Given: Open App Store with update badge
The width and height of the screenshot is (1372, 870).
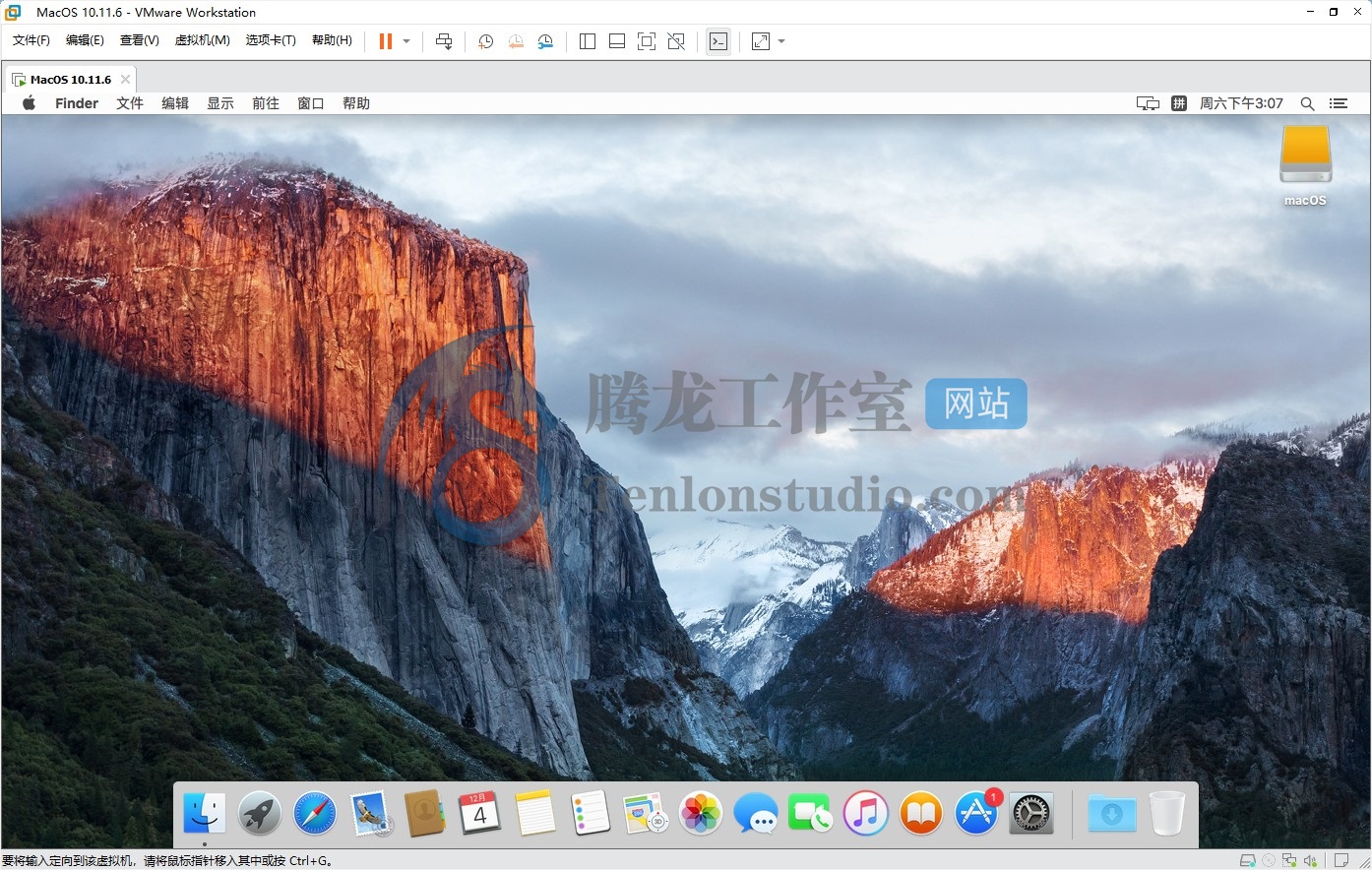Looking at the screenshot, I should [976, 812].
